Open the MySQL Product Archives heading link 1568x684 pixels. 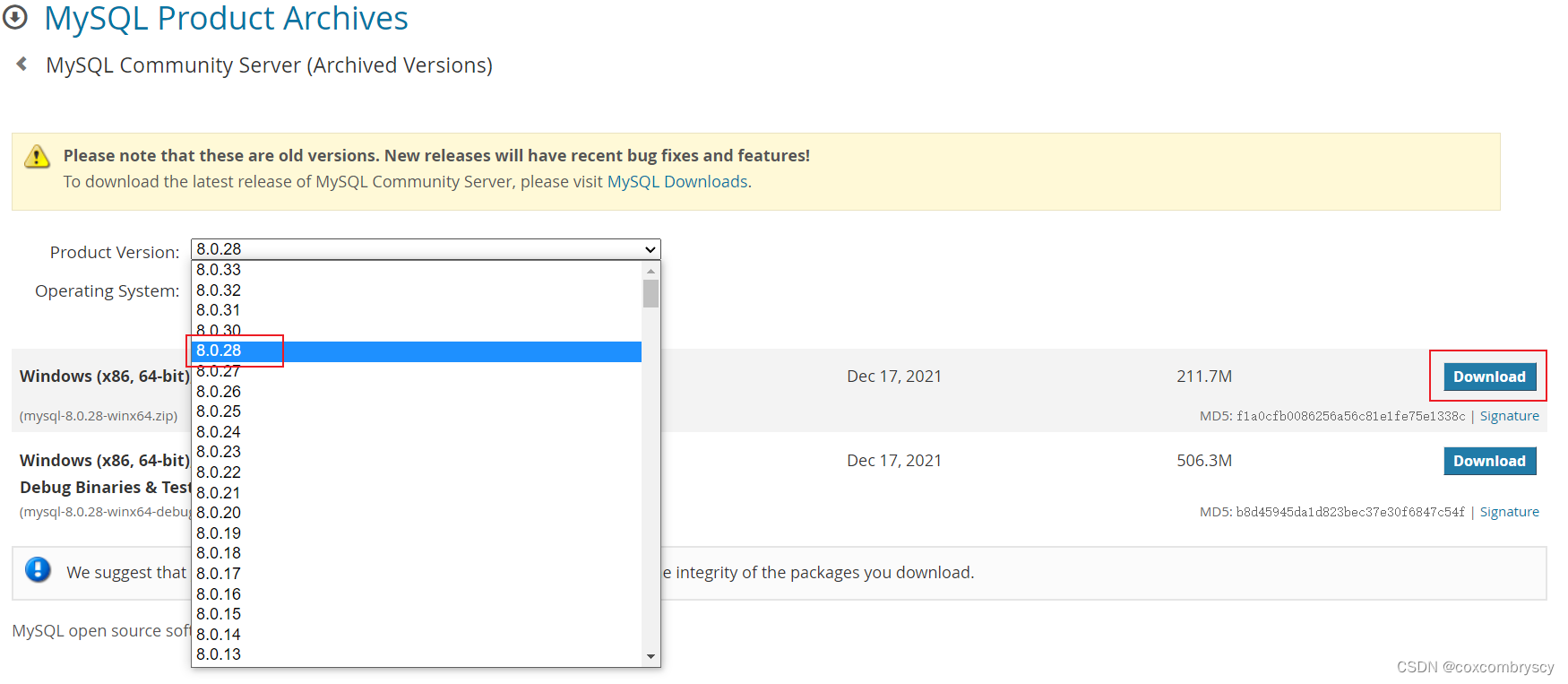pyautogui.click(x=226, y=18)
